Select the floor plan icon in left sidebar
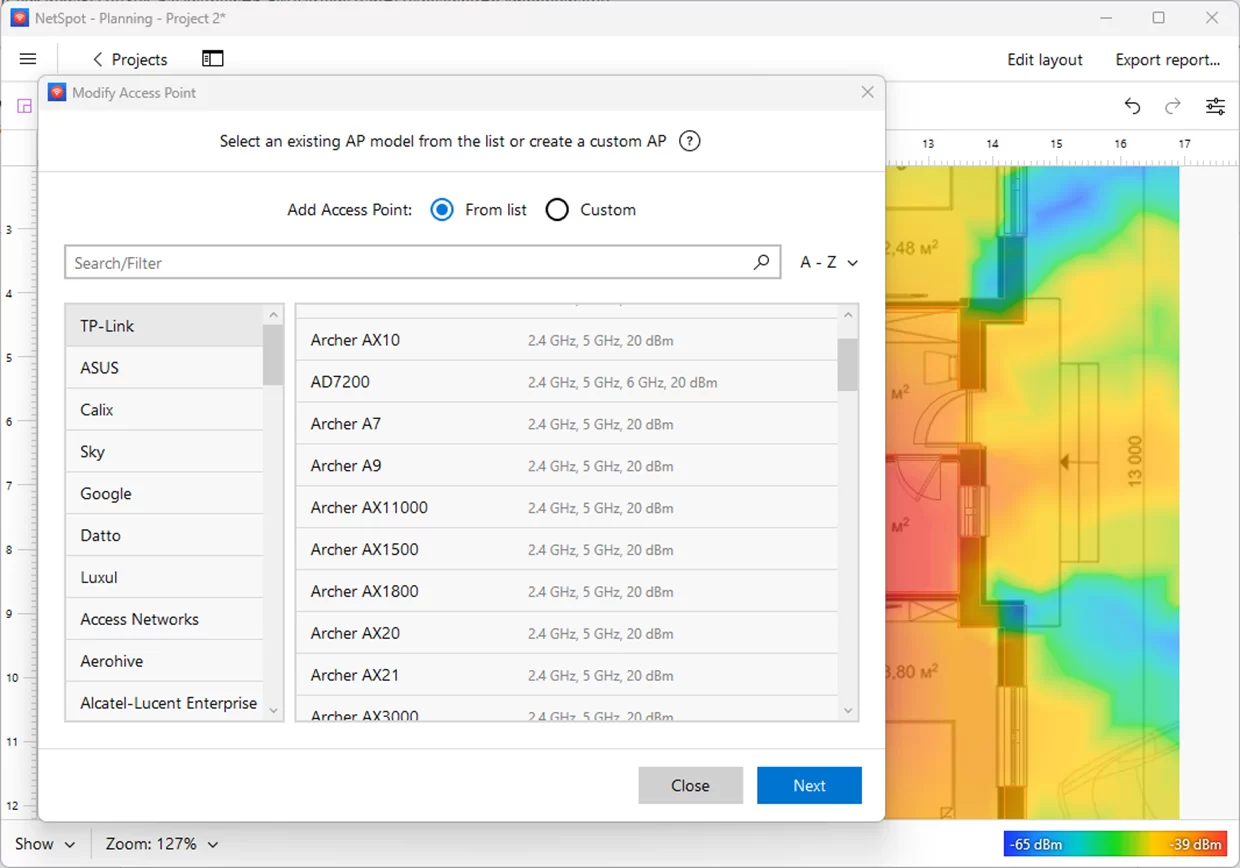Viewport: 1240px width, 868px height. pyautogui.click(x=23, y=105)
